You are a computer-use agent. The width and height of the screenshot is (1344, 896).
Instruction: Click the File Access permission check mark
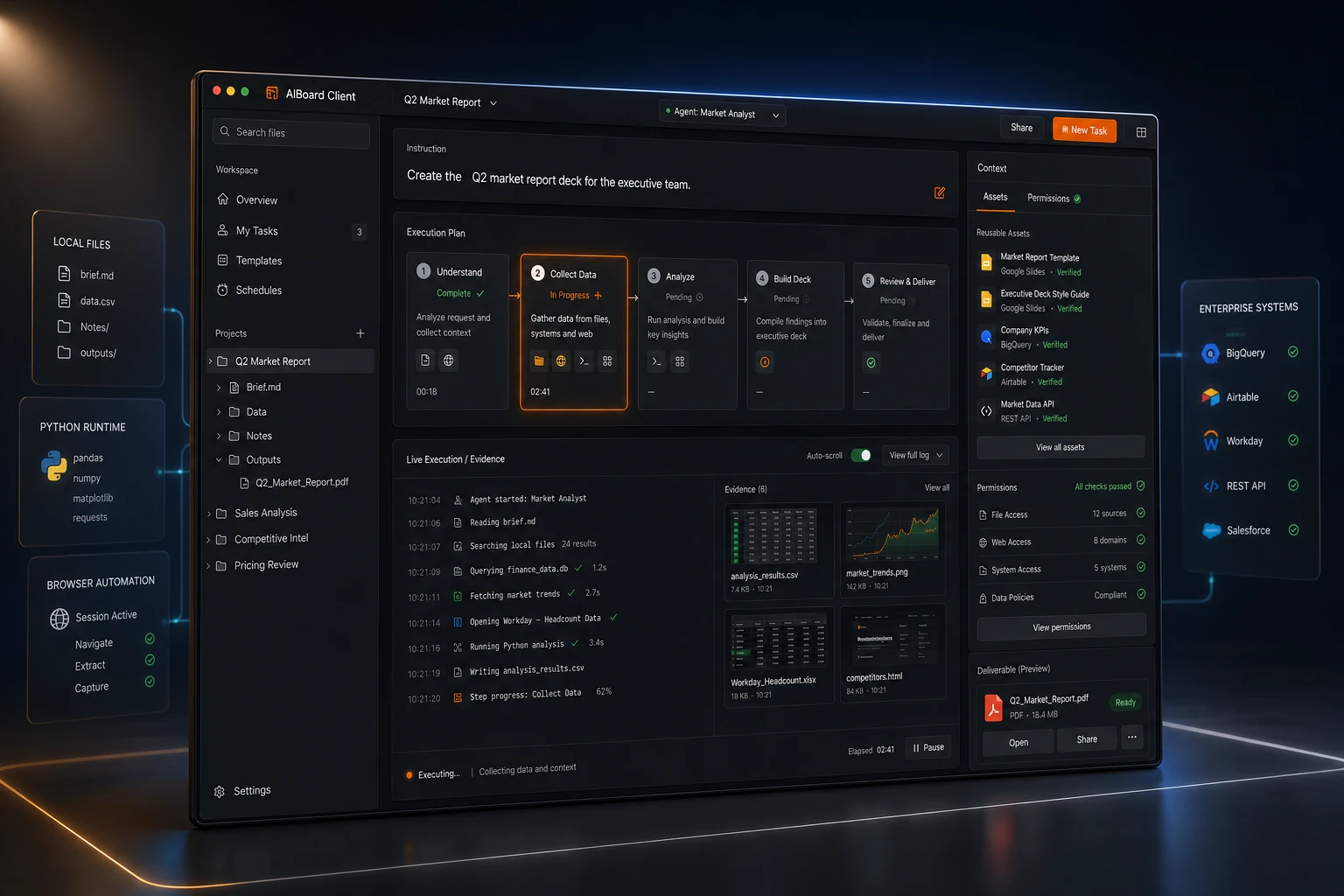[x=1141, y=513]
